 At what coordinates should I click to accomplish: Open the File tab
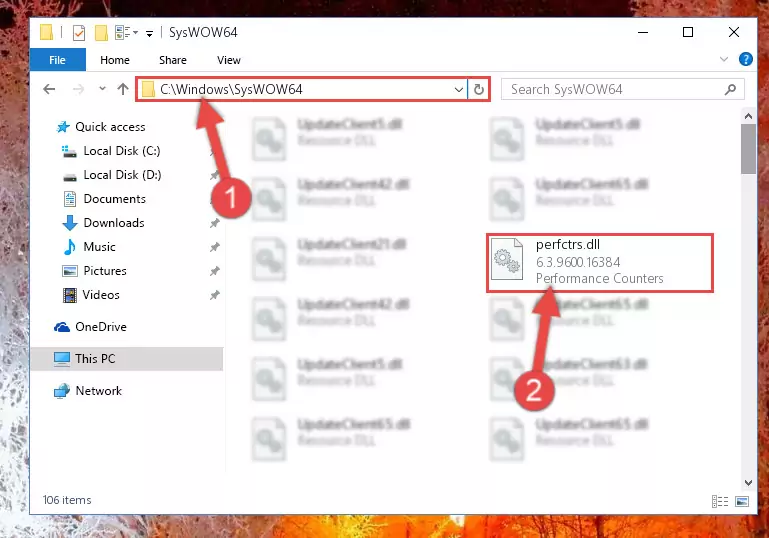(57, 60)
